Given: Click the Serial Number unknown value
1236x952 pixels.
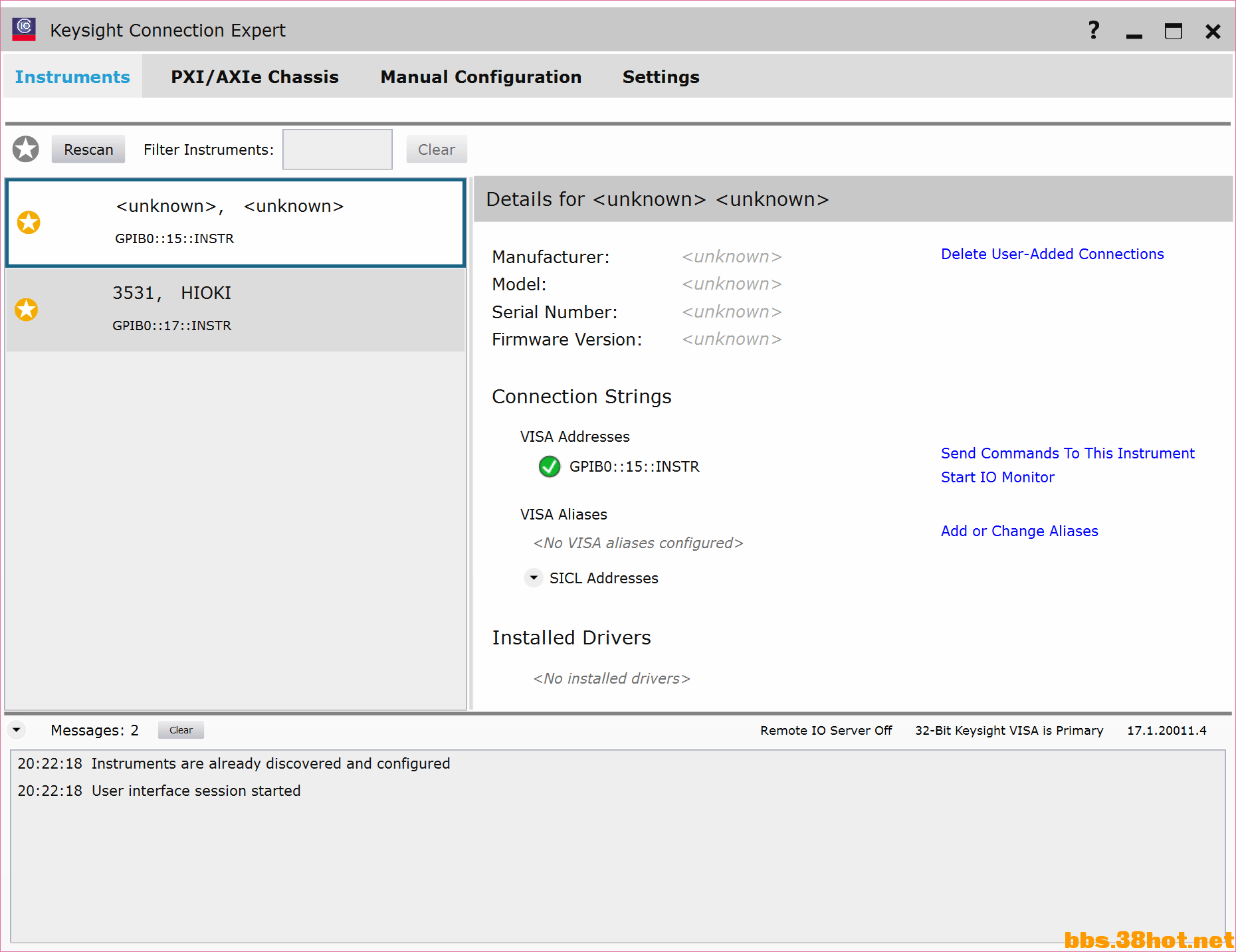Looking at the screenshot, I should coord(732,312).
